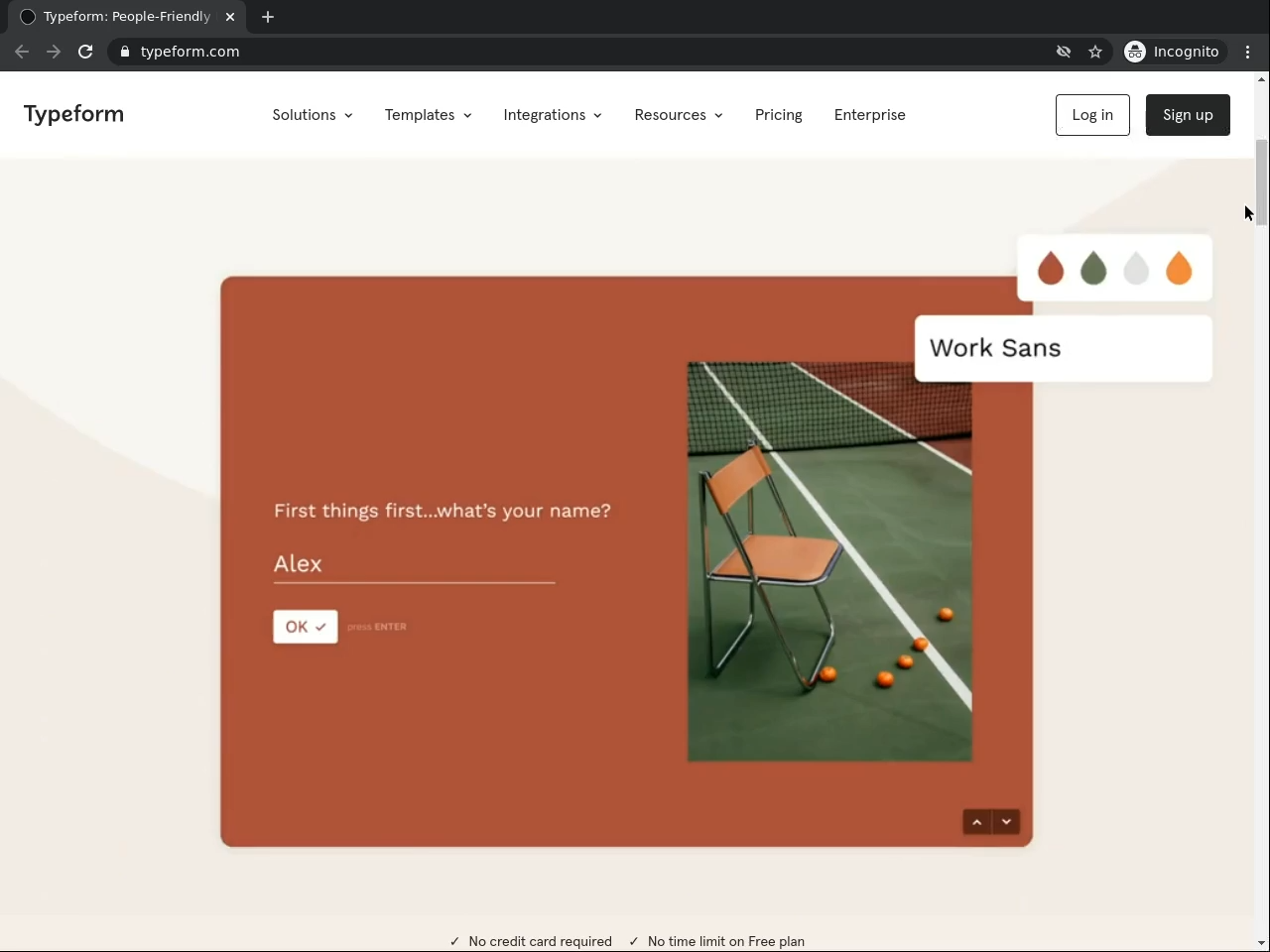Click the 'First things first...what's your name?' question
Screen dimensions: 1270x952
pos(443,511)
